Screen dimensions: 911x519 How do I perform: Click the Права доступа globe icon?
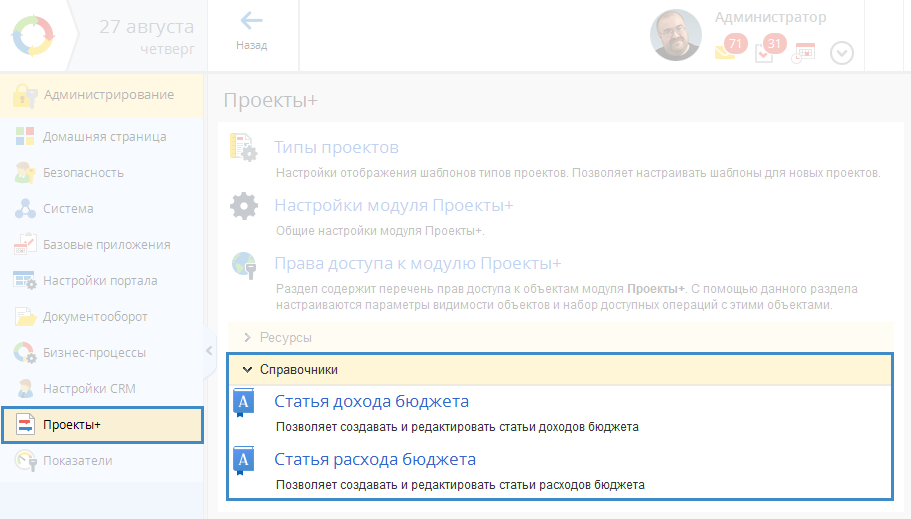click(244, 265)
